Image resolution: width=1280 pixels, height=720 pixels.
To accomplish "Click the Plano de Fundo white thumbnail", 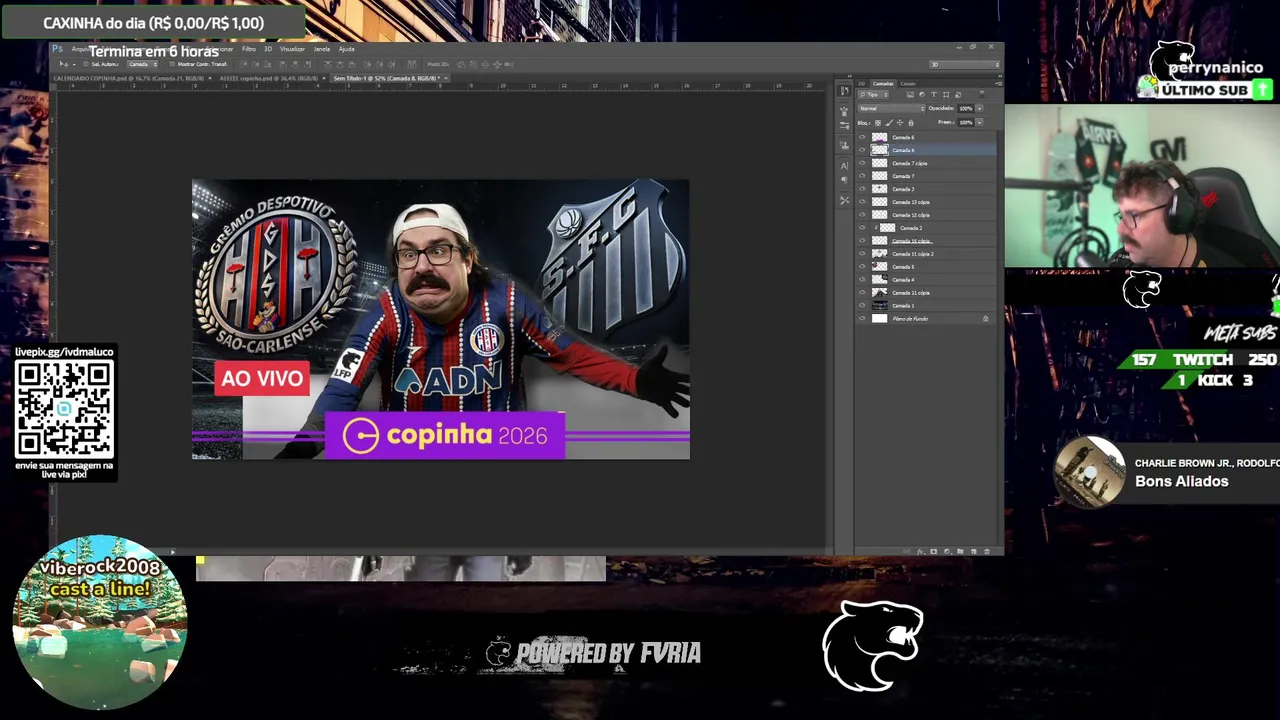I will [880, 319].
